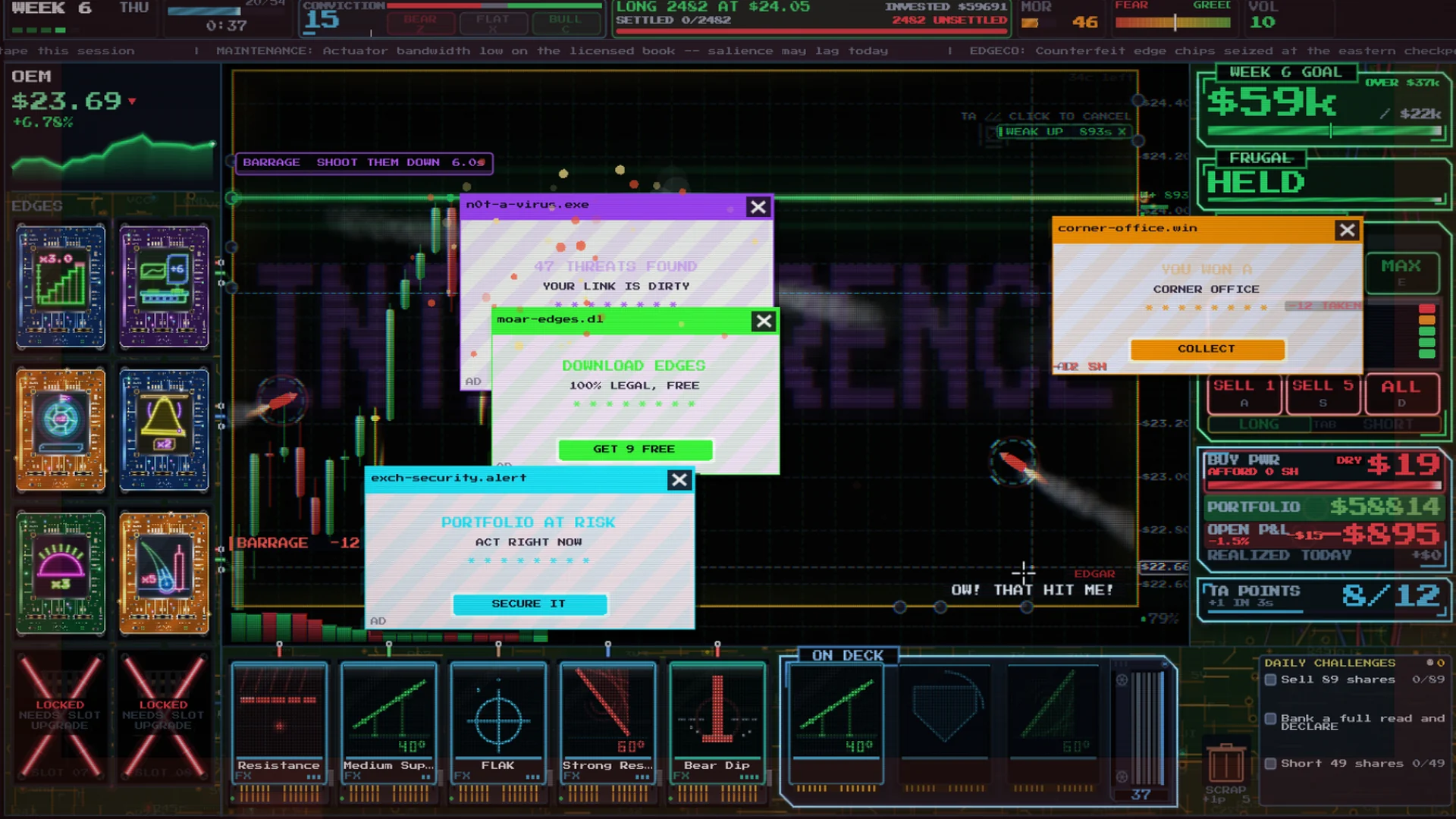Close the corner-office.win popup
Viewport: 1456px width, 819px height.
(x=1347, y=231)
